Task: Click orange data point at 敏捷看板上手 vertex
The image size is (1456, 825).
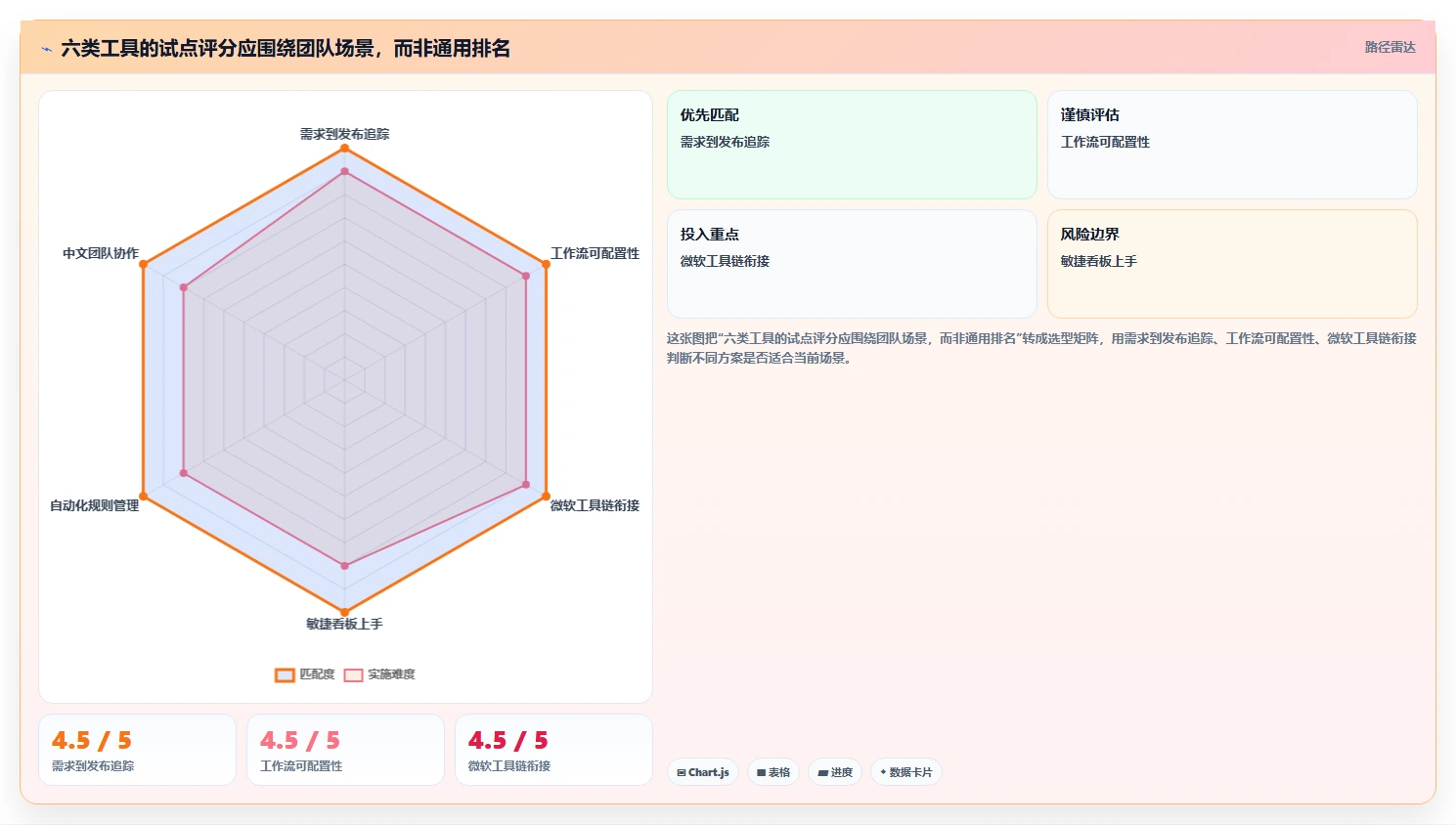Action: [344, 613]
